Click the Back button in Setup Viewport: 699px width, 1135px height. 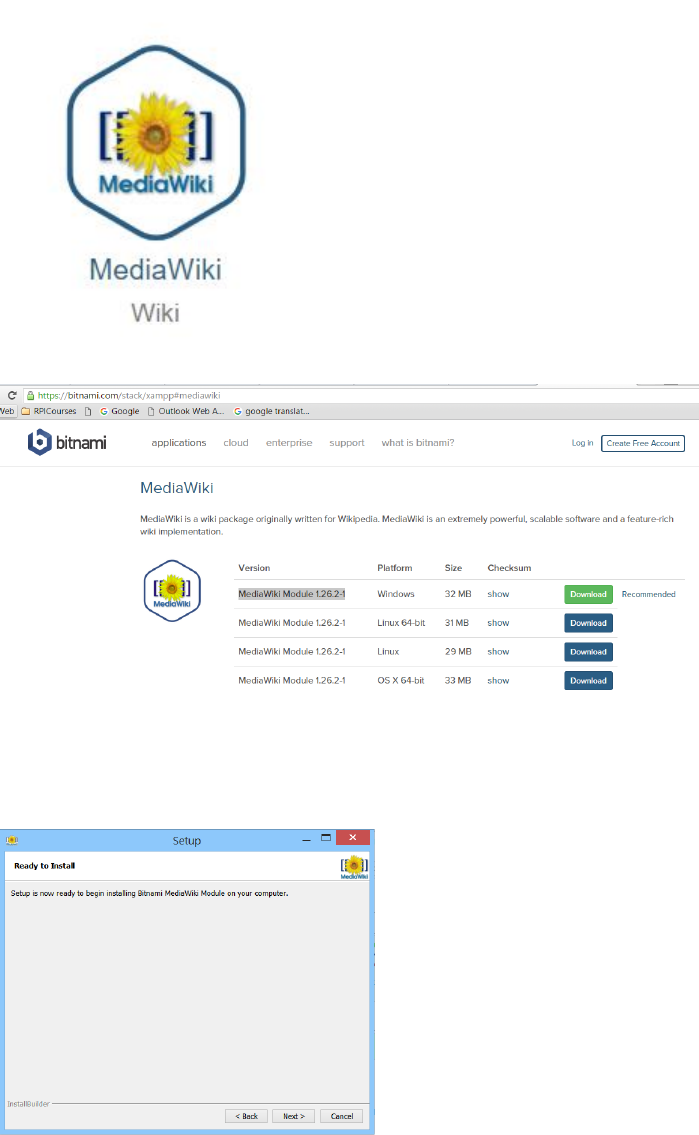[x=246, y=1116]
